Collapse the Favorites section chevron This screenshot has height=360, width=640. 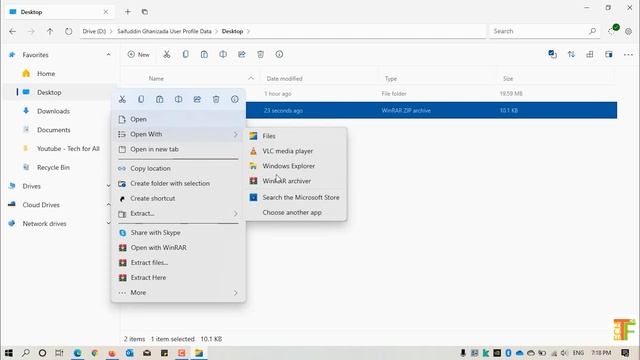(108, 55)
